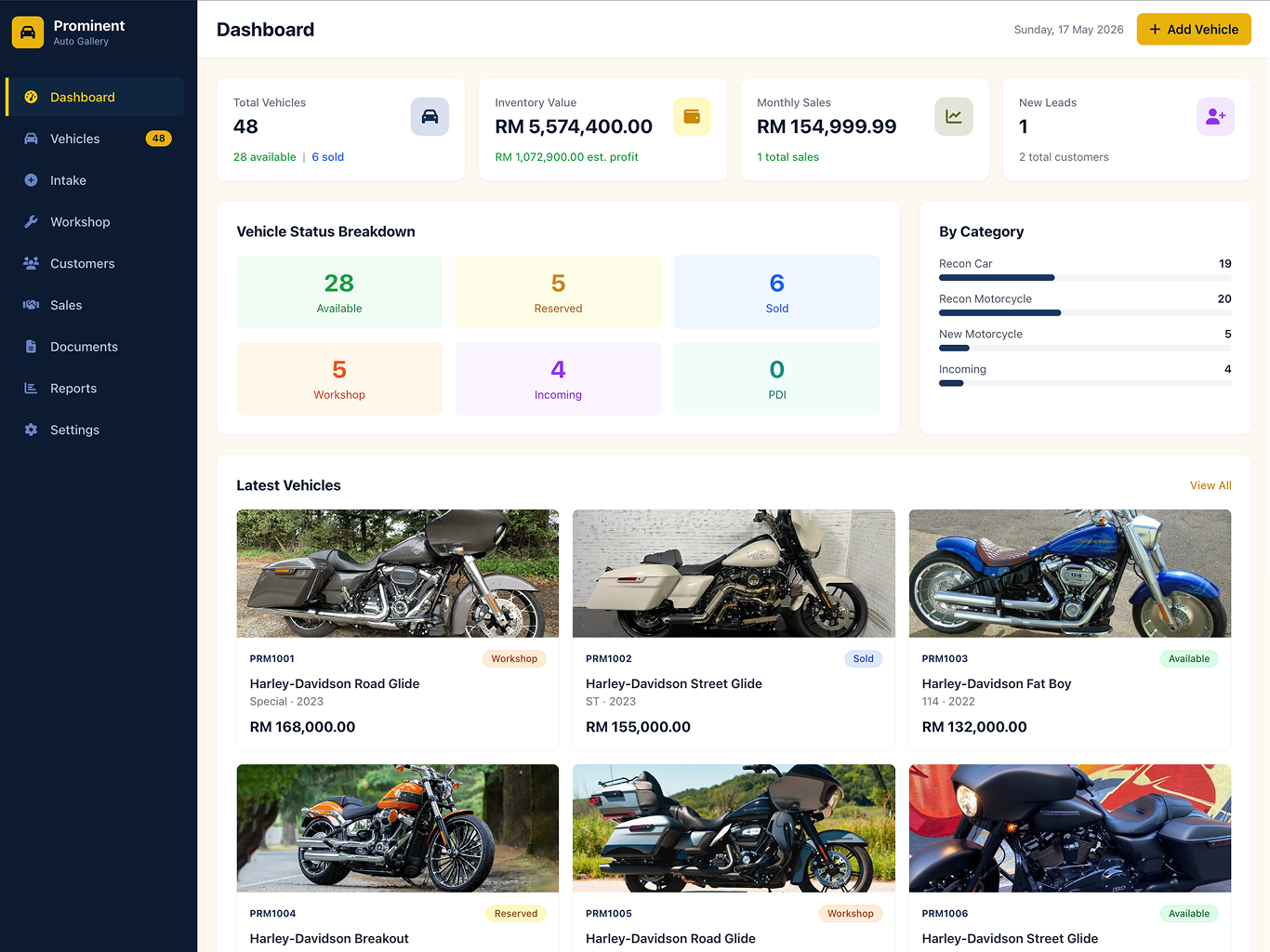Image resolution: width=1270 pixels, height=952 pixels.
Task: Click the 6 sold link
Action: coord(328,157)
